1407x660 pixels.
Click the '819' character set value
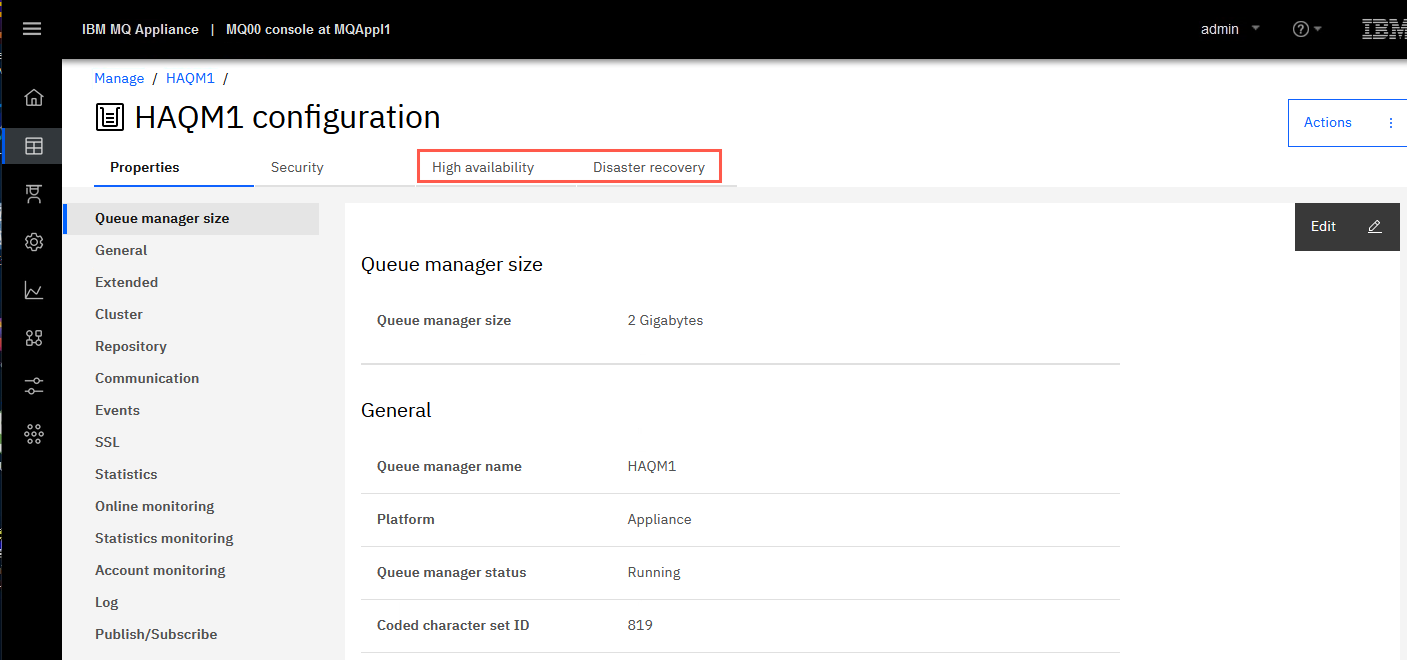coord(640,625)
